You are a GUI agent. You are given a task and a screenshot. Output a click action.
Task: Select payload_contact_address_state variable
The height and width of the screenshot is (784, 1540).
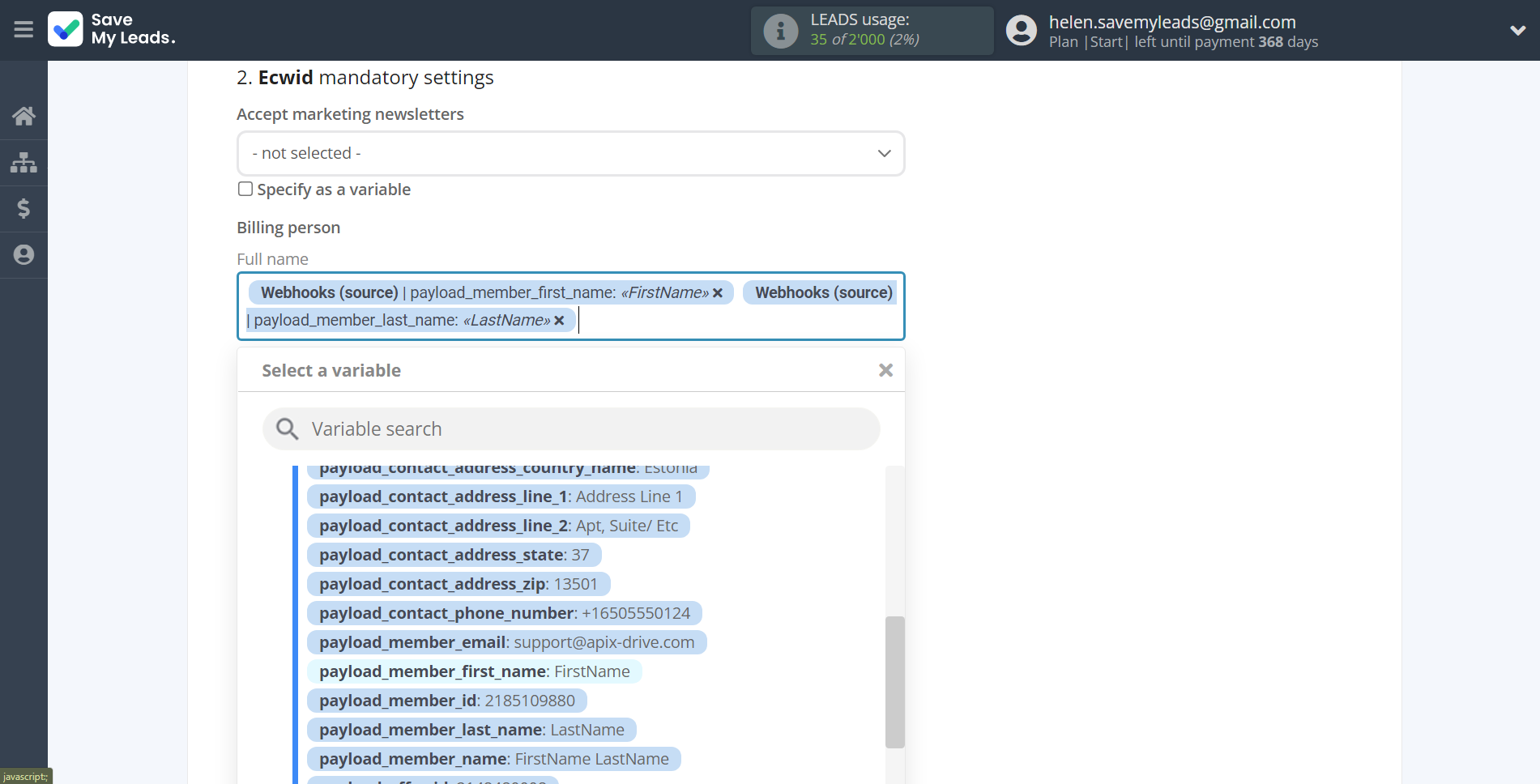(454, 555)
